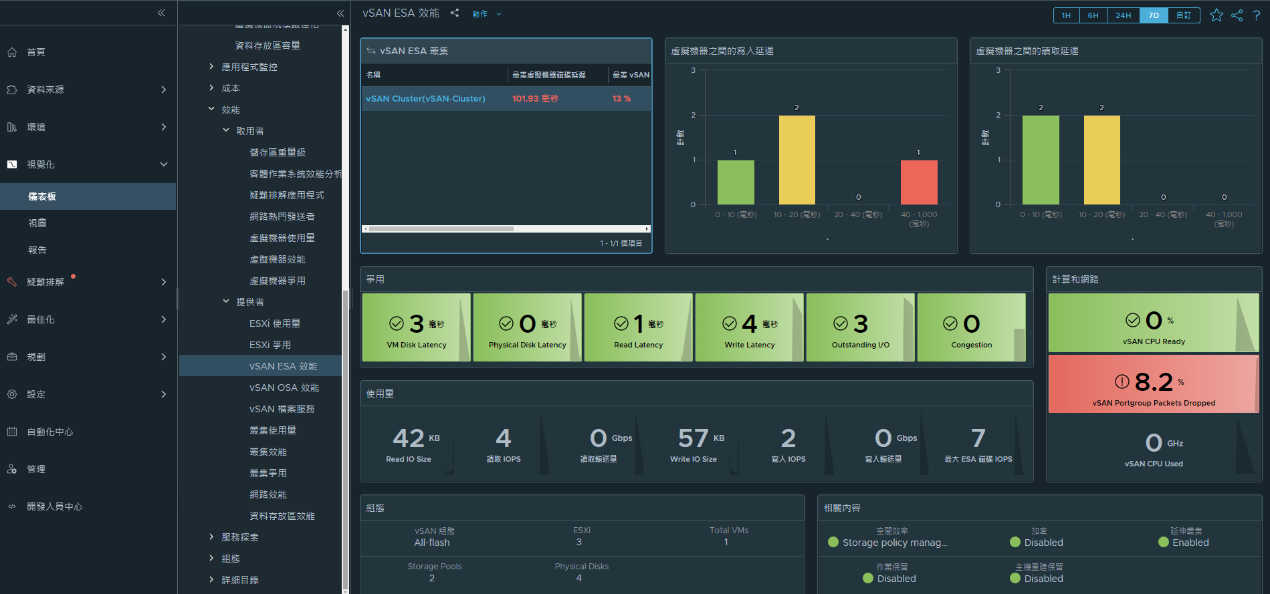Viewport: 1270px width, 594px height.
Task: Click the check icon on vSAN CPU Ready tile
Action: pyautogui.click(x=1133, y=320)
